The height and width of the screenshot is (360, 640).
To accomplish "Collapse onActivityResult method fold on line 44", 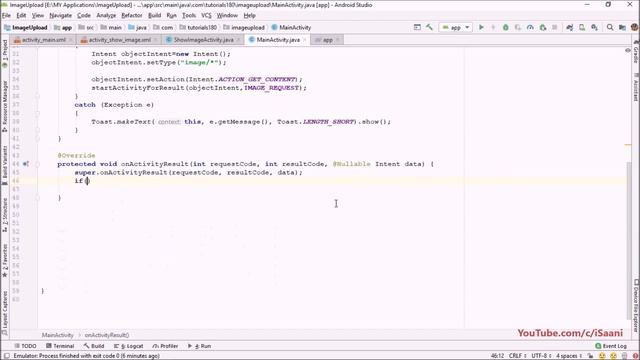I will (37, 164).
